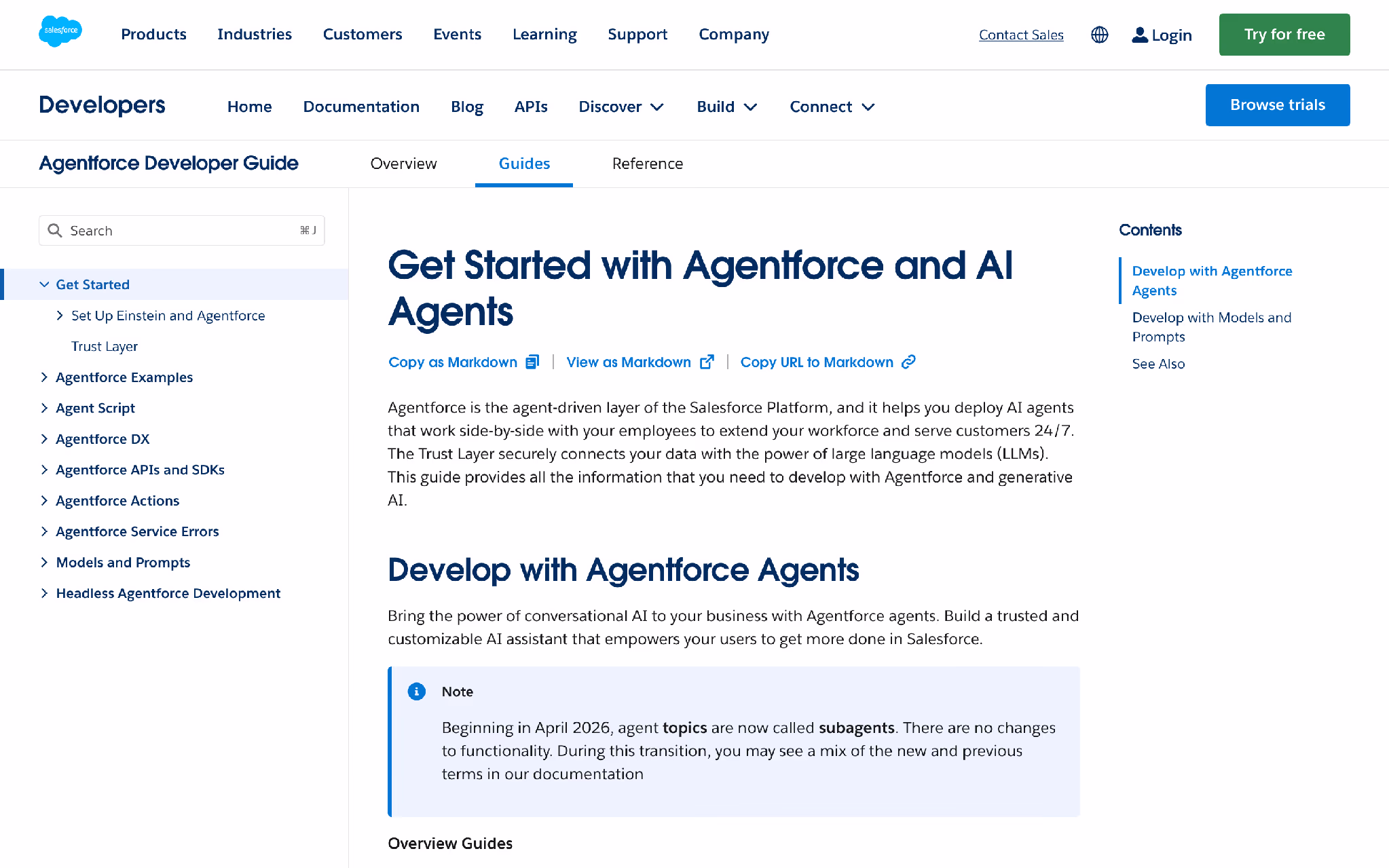The image size is (1389, 868).
Task: Open Set Up Einstein and Agentforce page
Action: [x=168, y=316]
